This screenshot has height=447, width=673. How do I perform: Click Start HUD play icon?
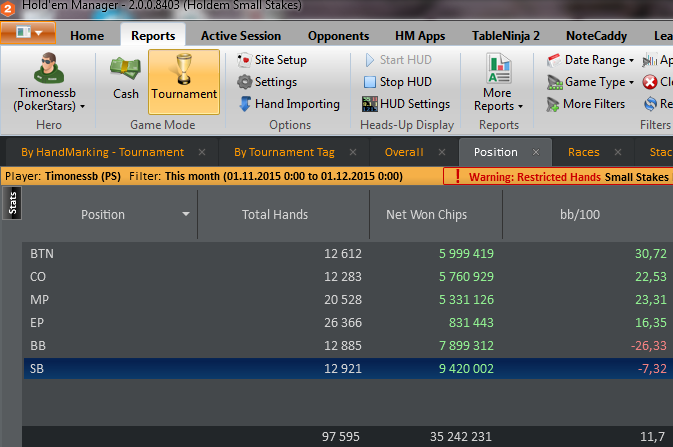point(370,60)
